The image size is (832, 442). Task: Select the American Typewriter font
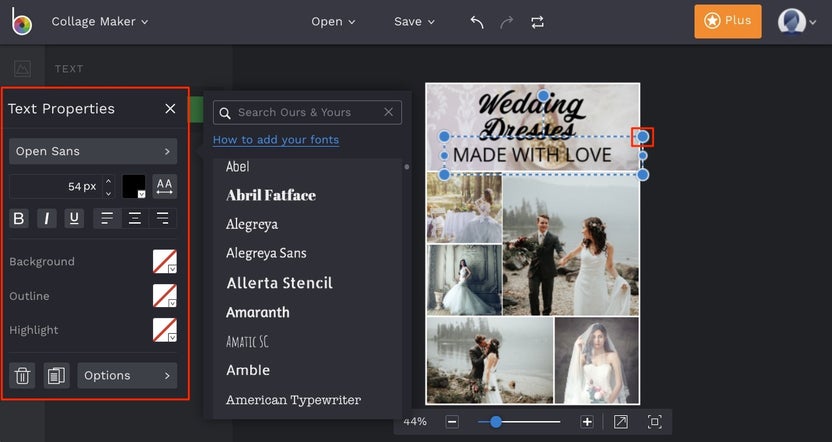[x=293, y=400]
